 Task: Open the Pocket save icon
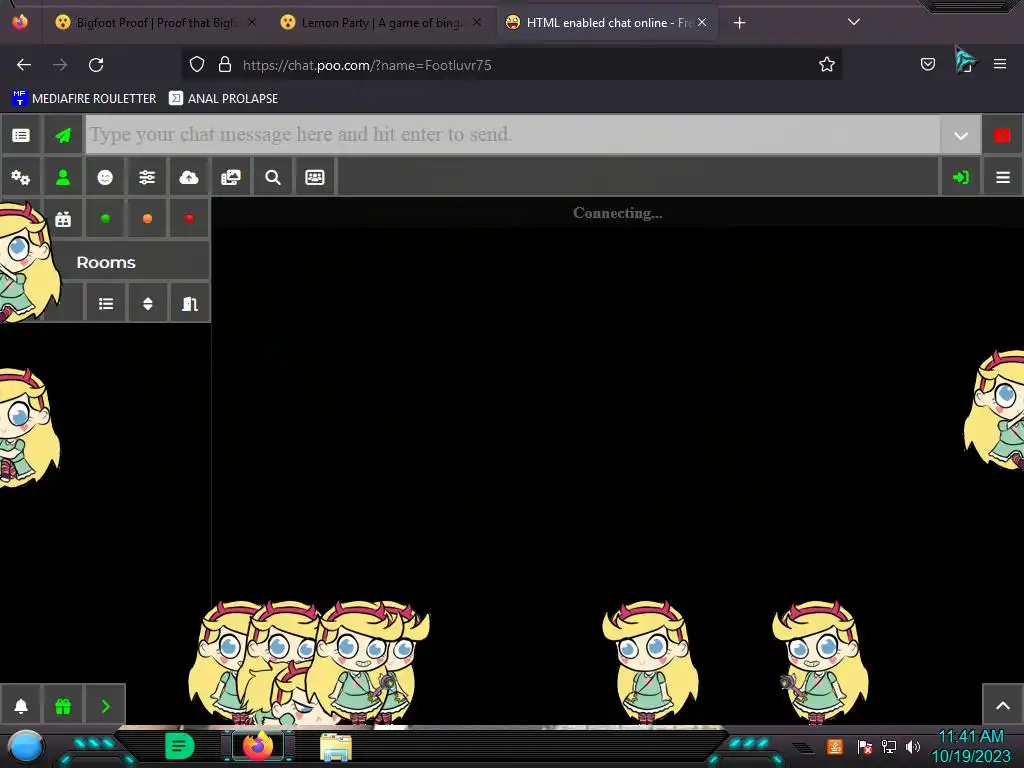click(927, 64)
